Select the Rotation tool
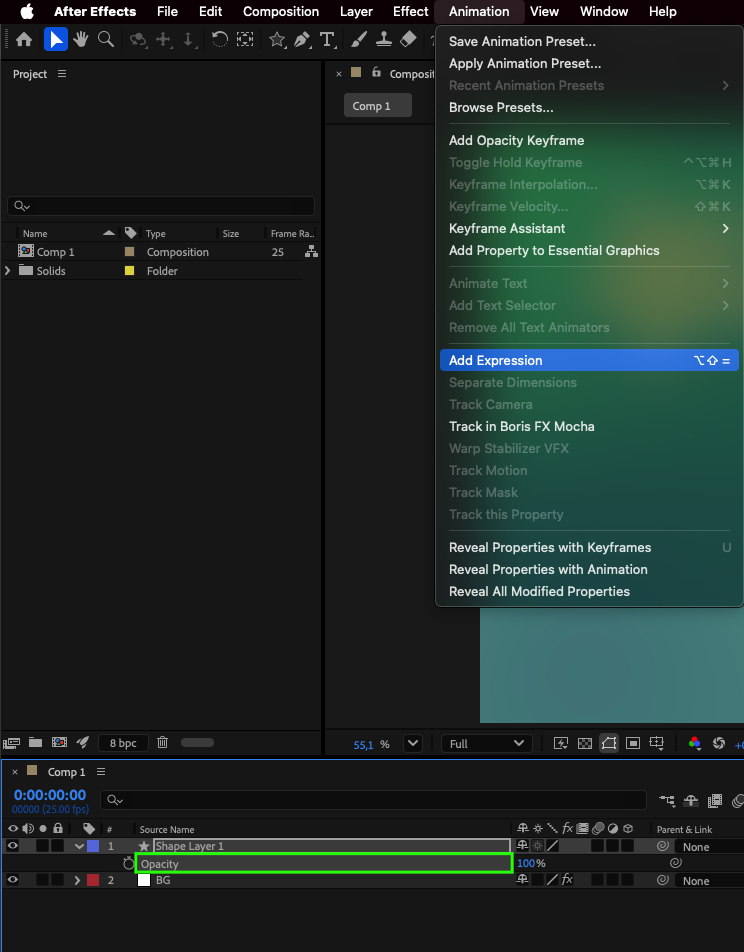Screen dimensions: 744x952 click(x=219, y=40)
